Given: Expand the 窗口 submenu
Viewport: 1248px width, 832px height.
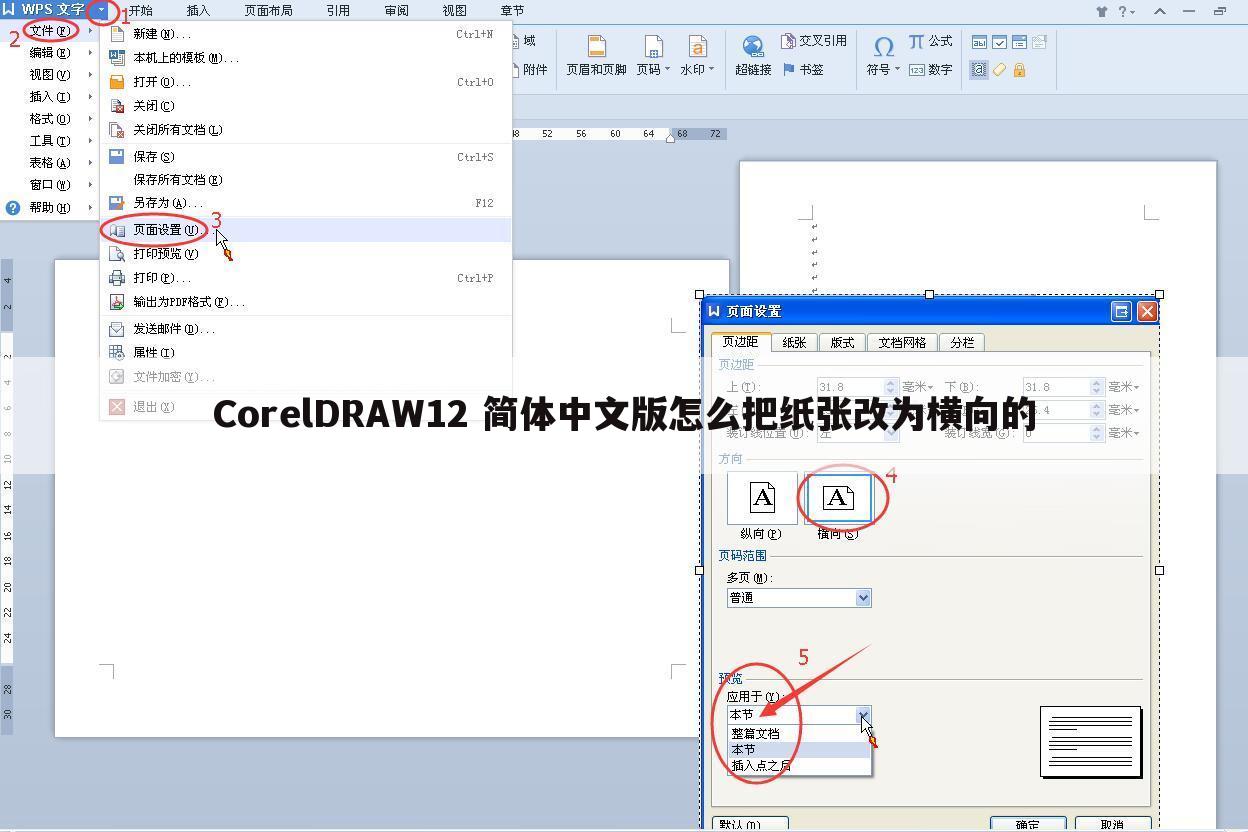Looking at the screenshot, I should point(90,185).
